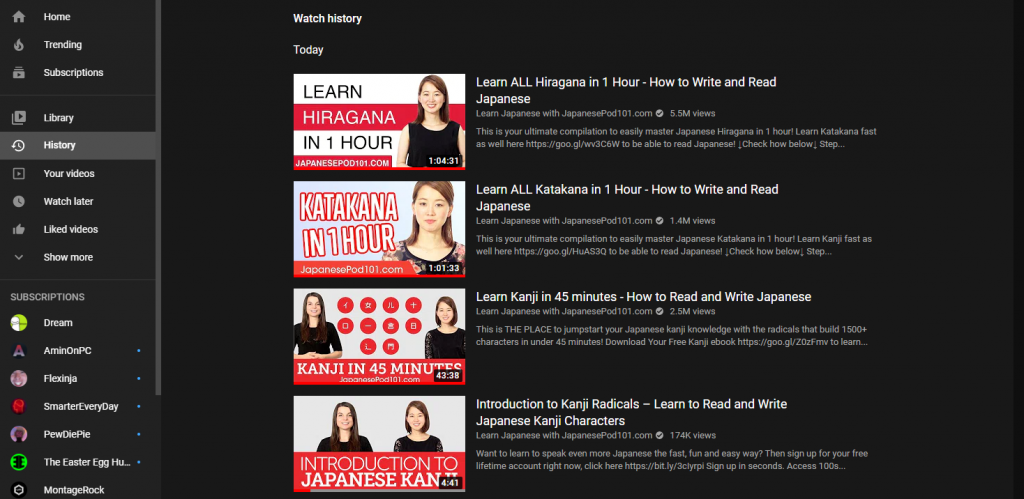The image size is (1024, 499).
Task: Open the SmarterEveryDay subscription name
Action: coord(81,406)
